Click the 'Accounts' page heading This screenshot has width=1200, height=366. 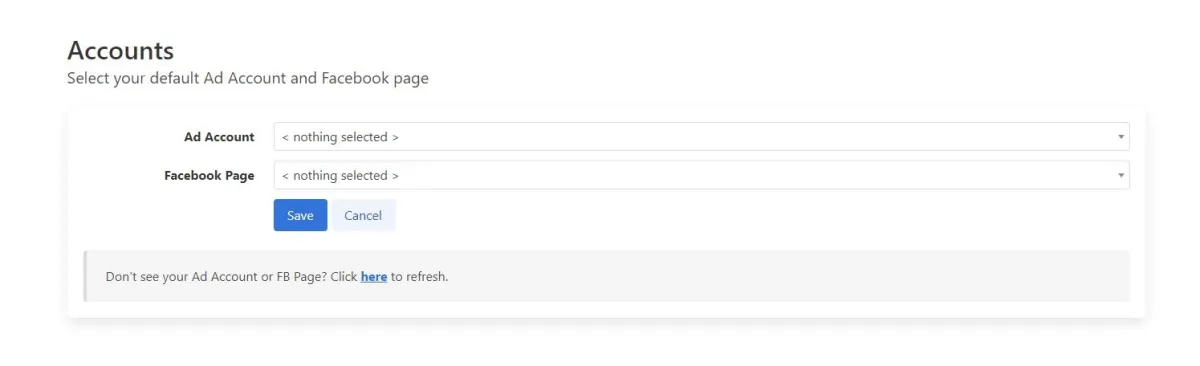coord(120,50)
